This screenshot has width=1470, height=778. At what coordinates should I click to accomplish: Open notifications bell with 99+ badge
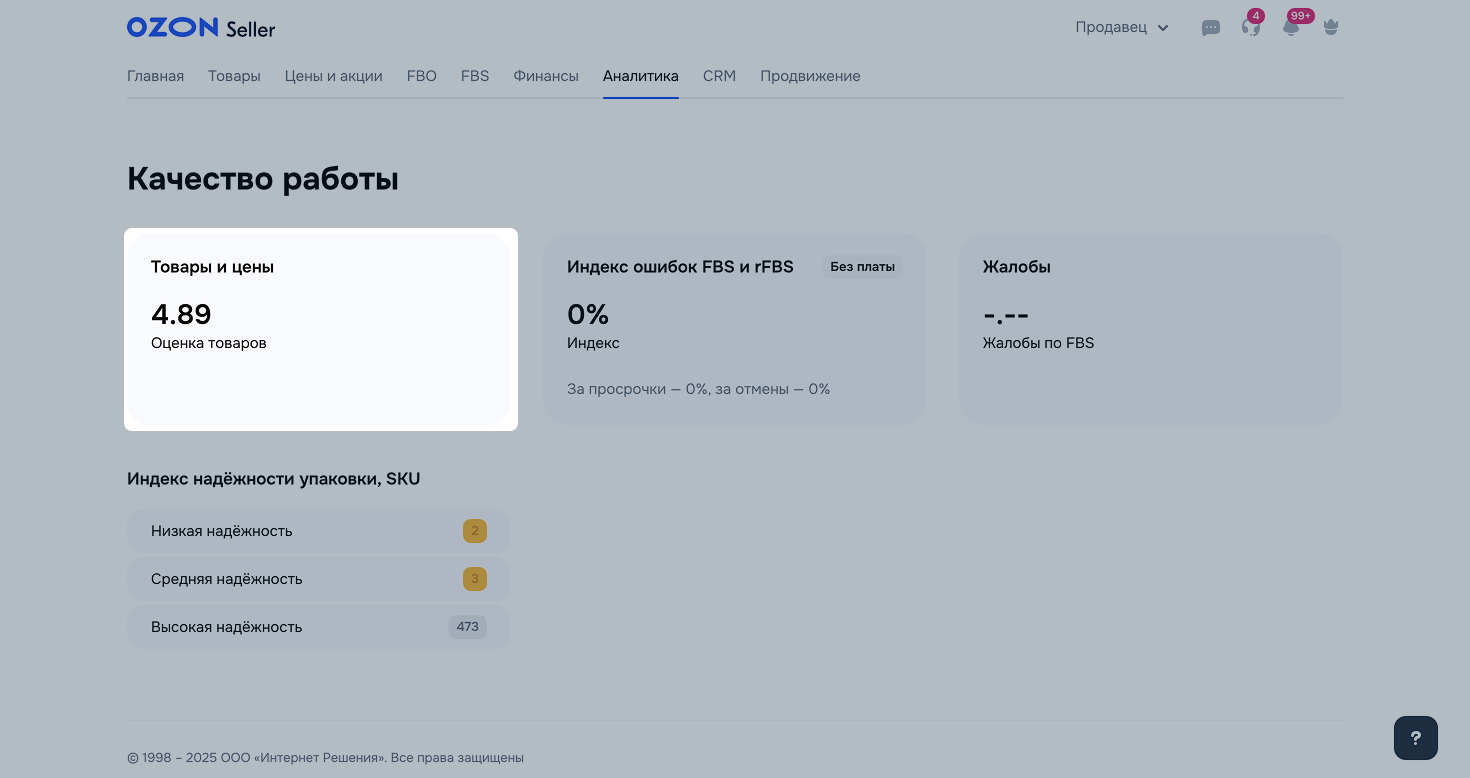[1291, 28]
